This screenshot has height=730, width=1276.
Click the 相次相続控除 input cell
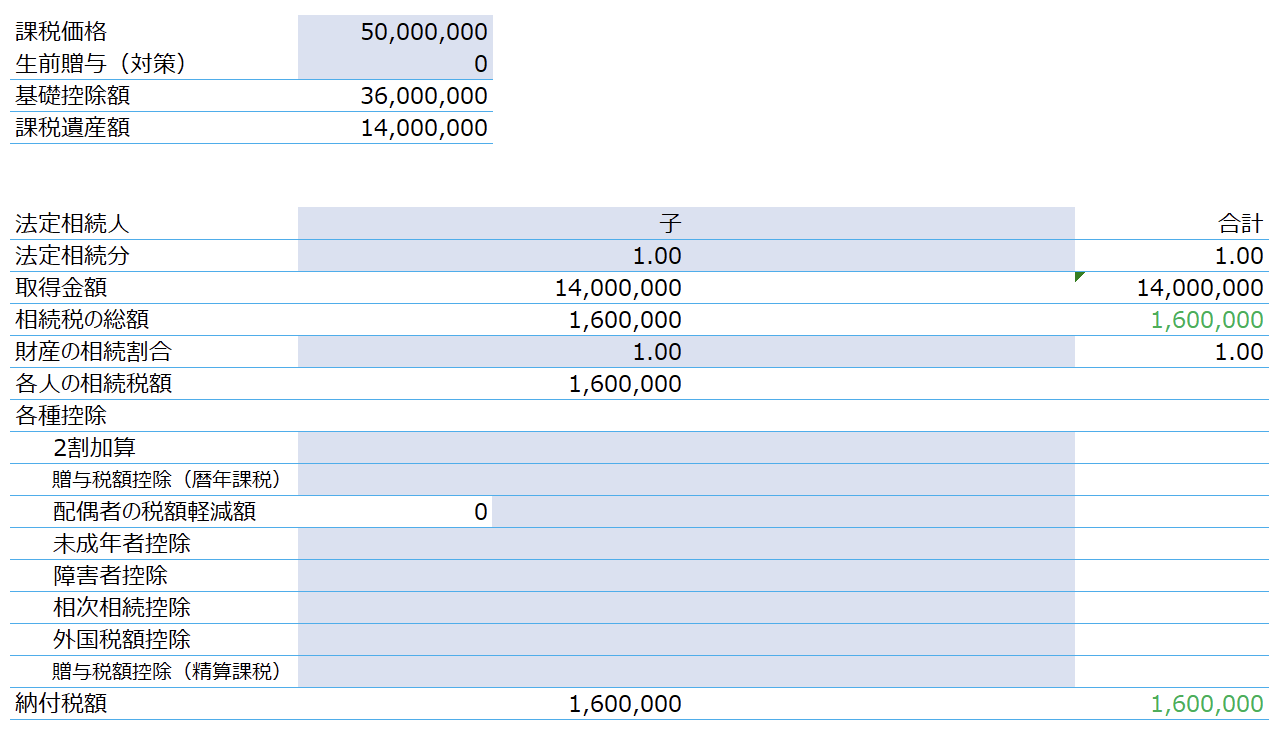(686, 608)
